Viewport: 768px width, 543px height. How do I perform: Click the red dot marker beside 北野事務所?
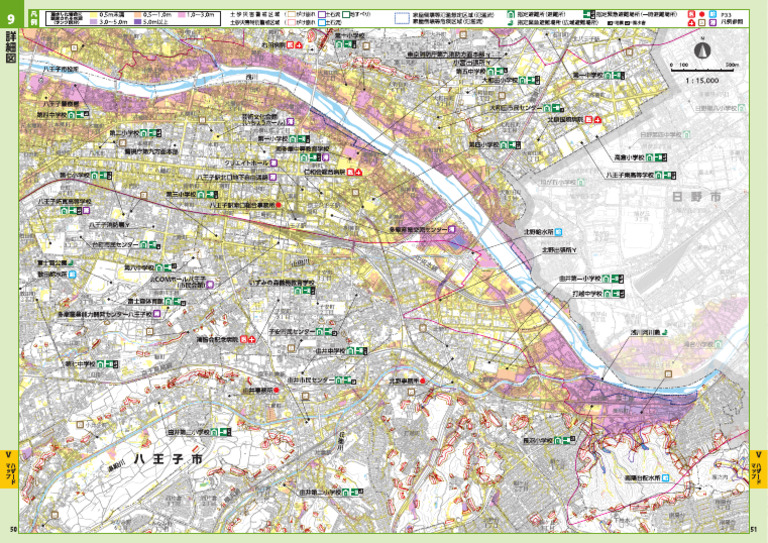tap(423, 380)
